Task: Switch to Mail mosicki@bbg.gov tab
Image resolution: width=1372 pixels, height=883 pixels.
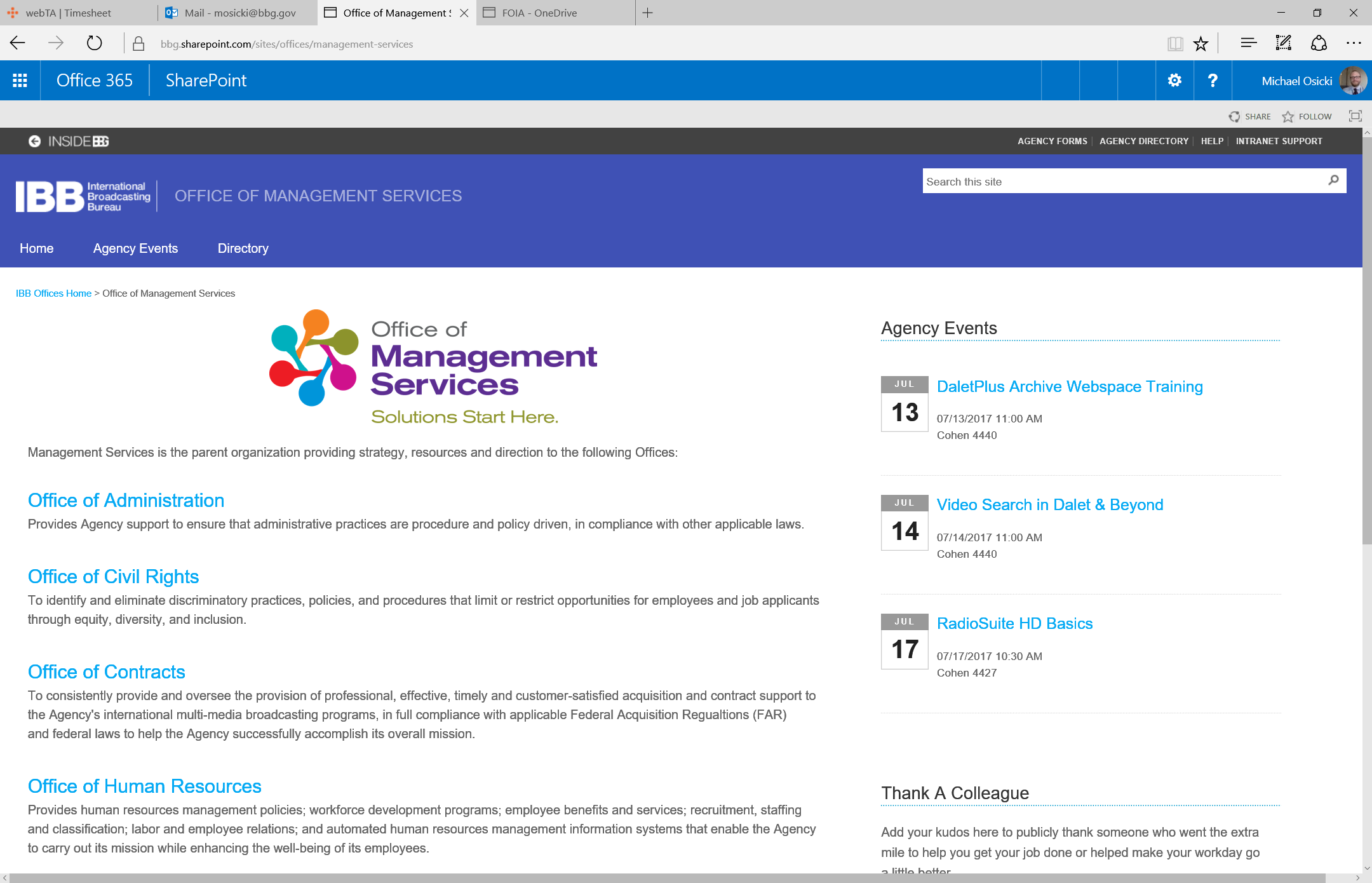Action: (x=238, y=13)
